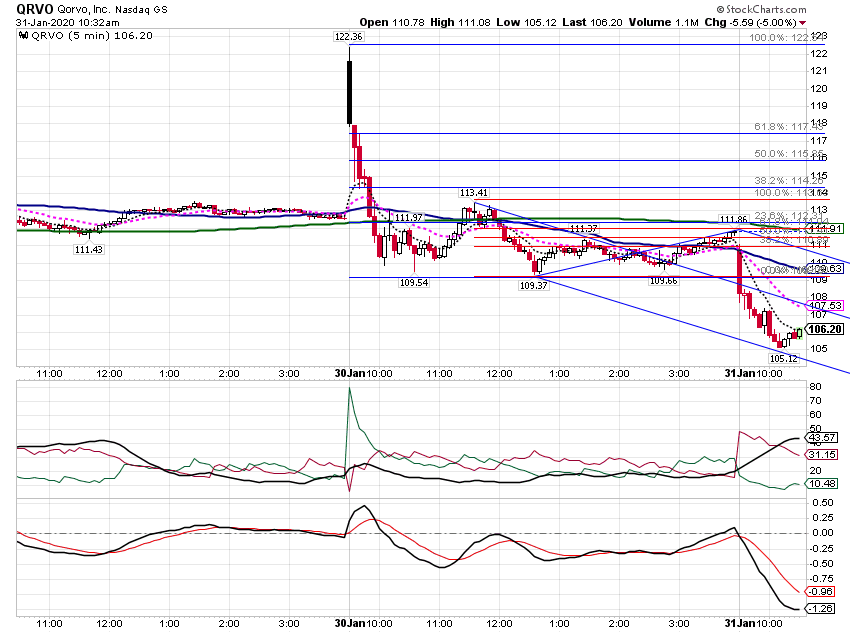Click the 50.0% Fibonacci label near 116
The width and height of the screenshot is (850, 633).
point(789,154)
